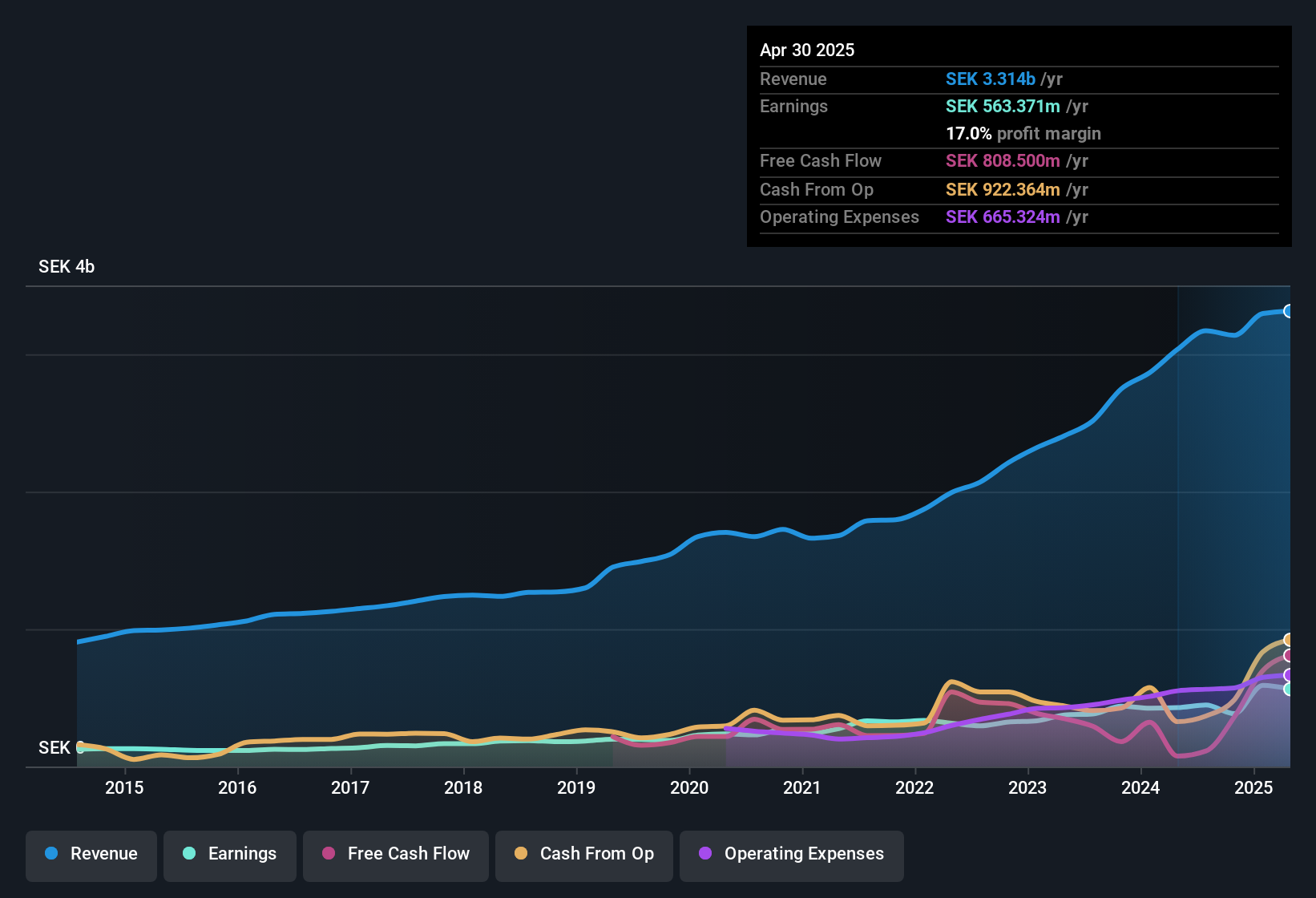Click the SEK 563.371m earnings value

(1003, 107)
